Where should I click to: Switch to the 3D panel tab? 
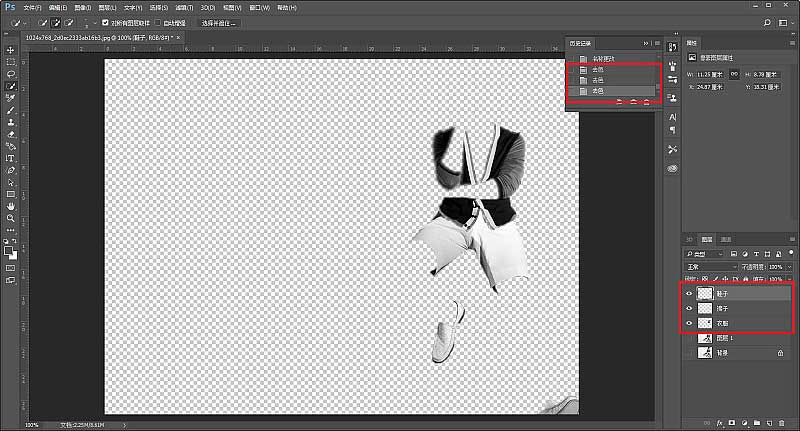tap(689, 240)
